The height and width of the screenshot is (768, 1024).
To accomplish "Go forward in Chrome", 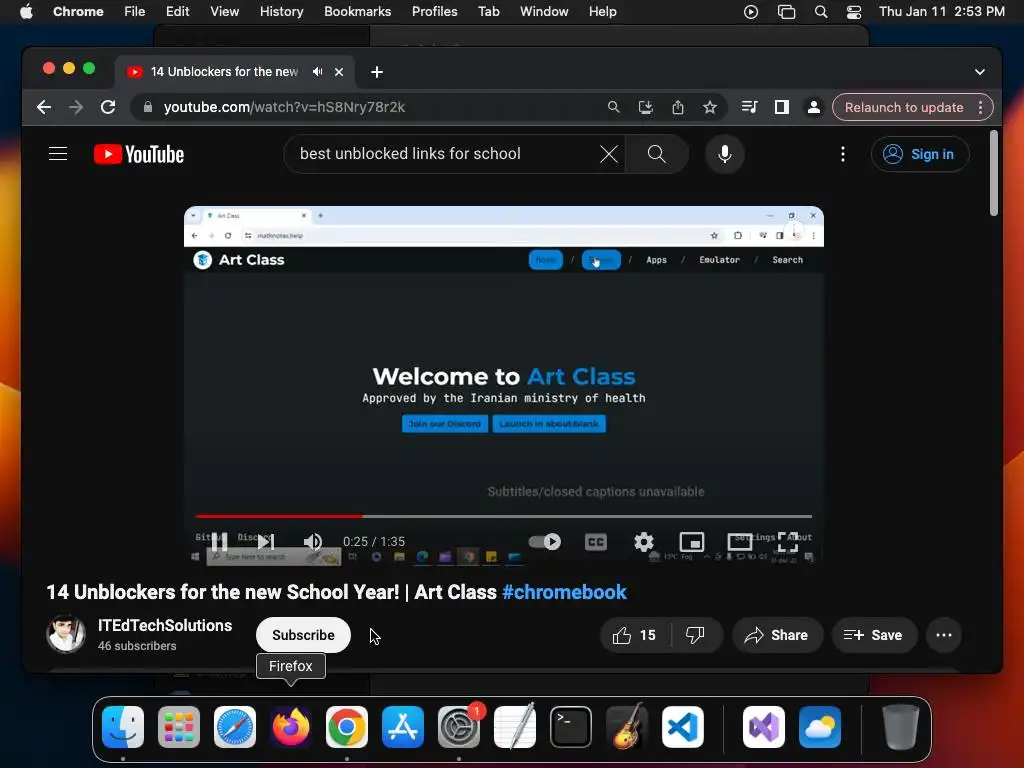I will tap(76, 107).
